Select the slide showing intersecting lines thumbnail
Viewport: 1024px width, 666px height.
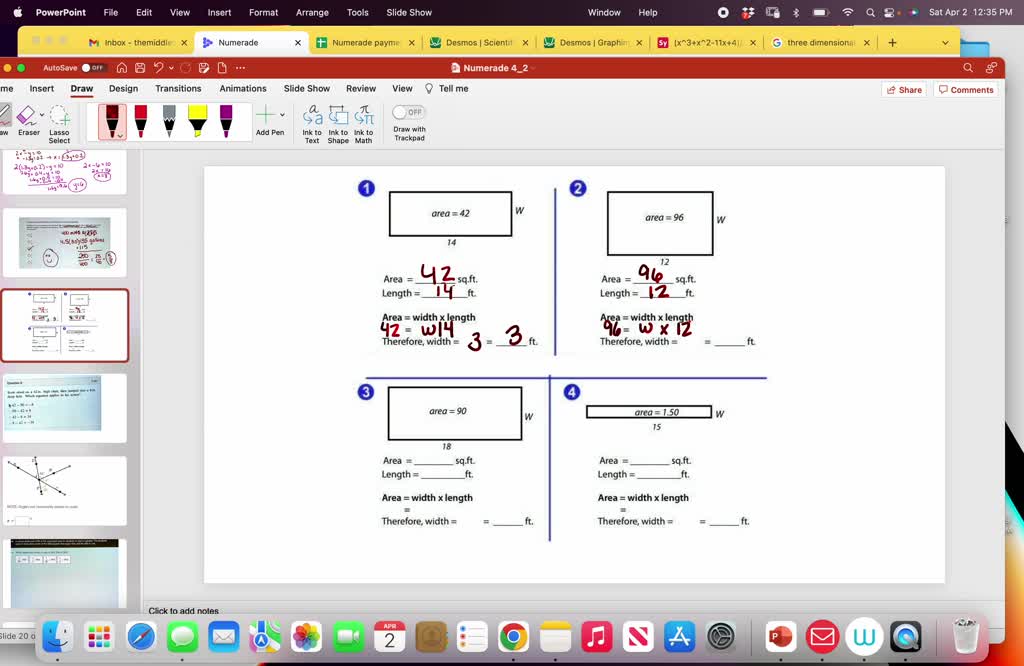point(64,489)
